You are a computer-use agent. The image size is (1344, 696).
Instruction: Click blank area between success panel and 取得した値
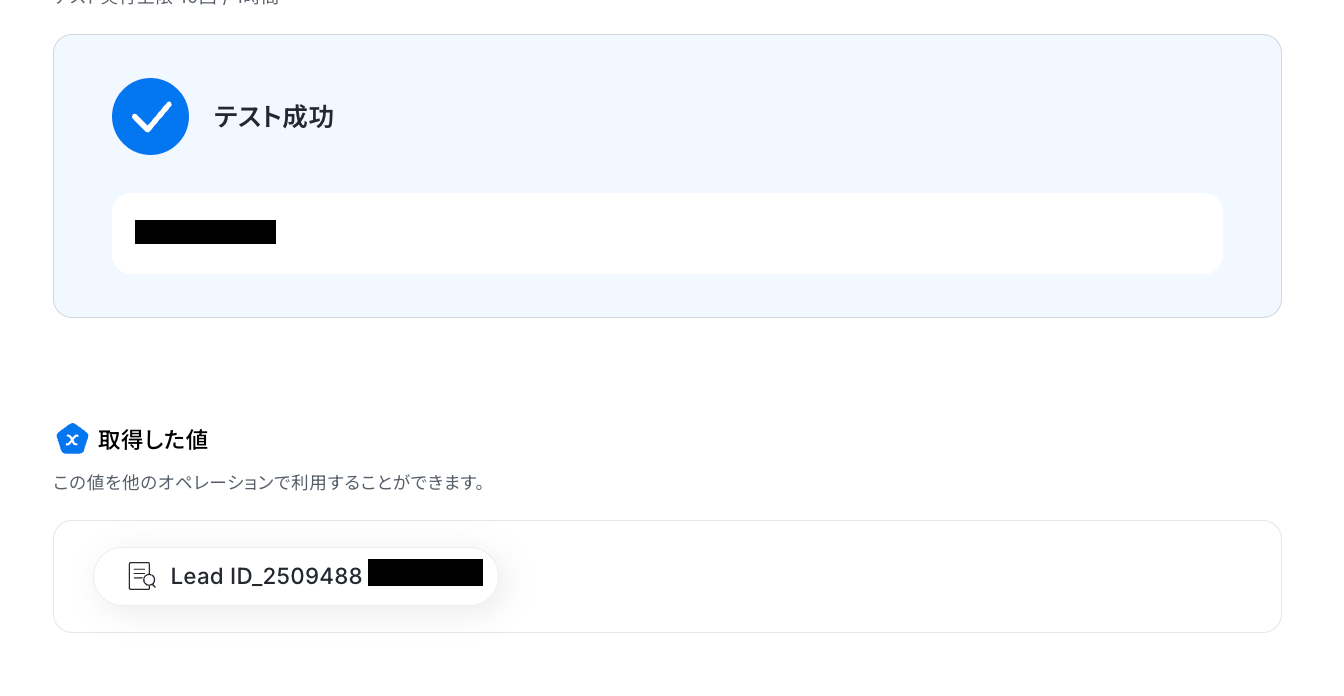pyautogui.click(x=667, y=368)
